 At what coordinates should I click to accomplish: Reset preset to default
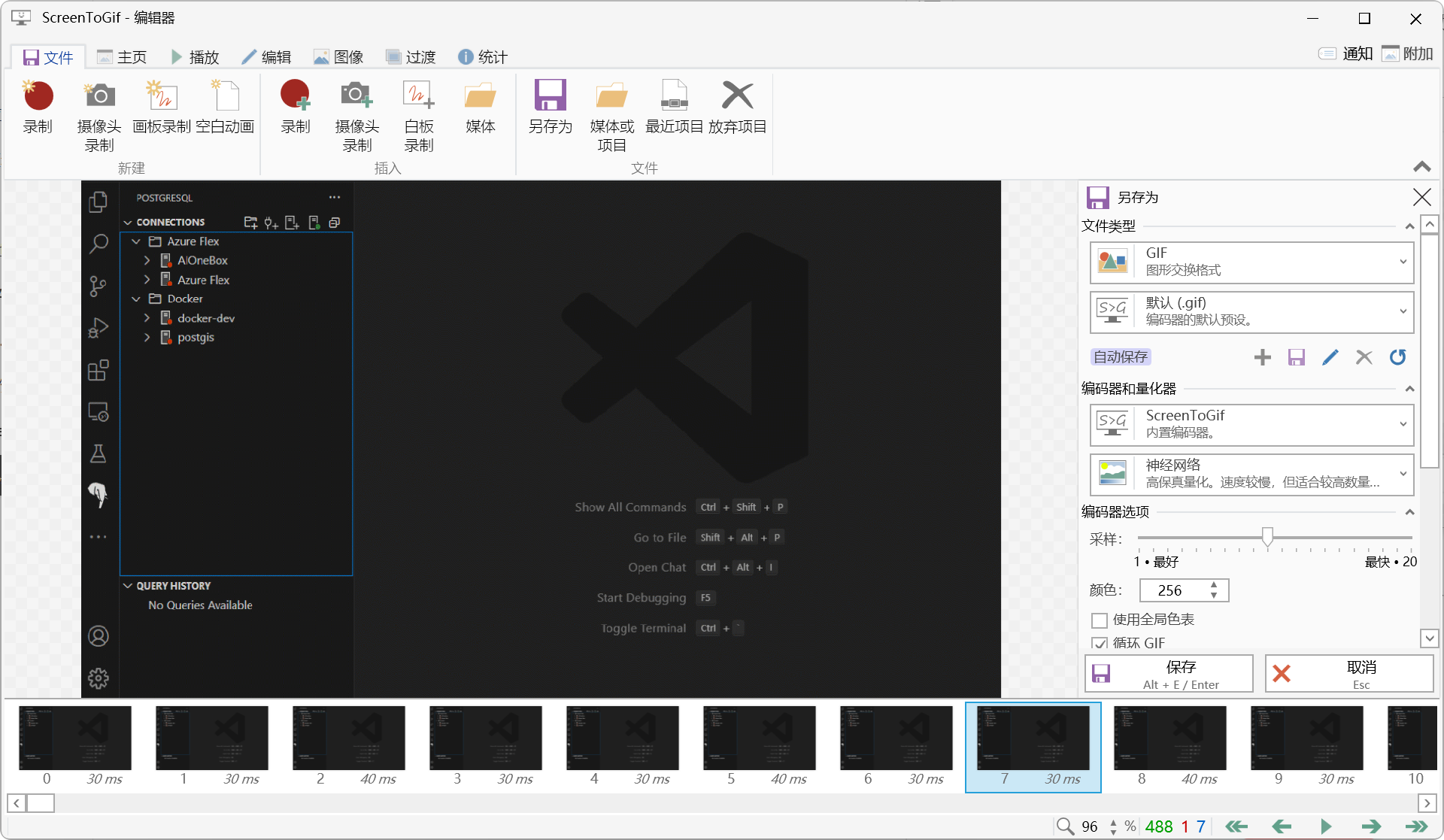pos(1398,357)
